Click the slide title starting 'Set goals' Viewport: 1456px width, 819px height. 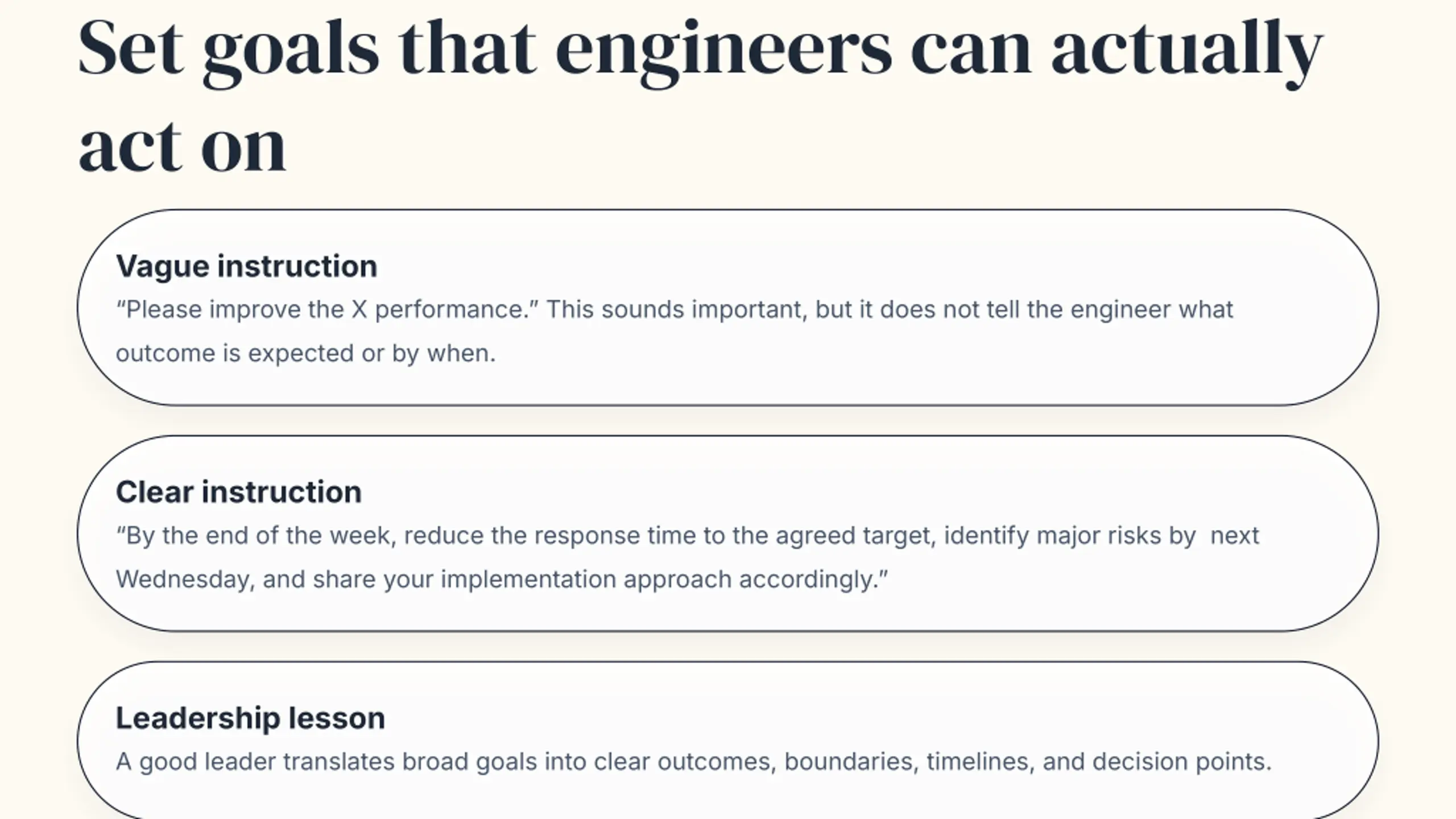pyautogui.click(x=701, y=96)
